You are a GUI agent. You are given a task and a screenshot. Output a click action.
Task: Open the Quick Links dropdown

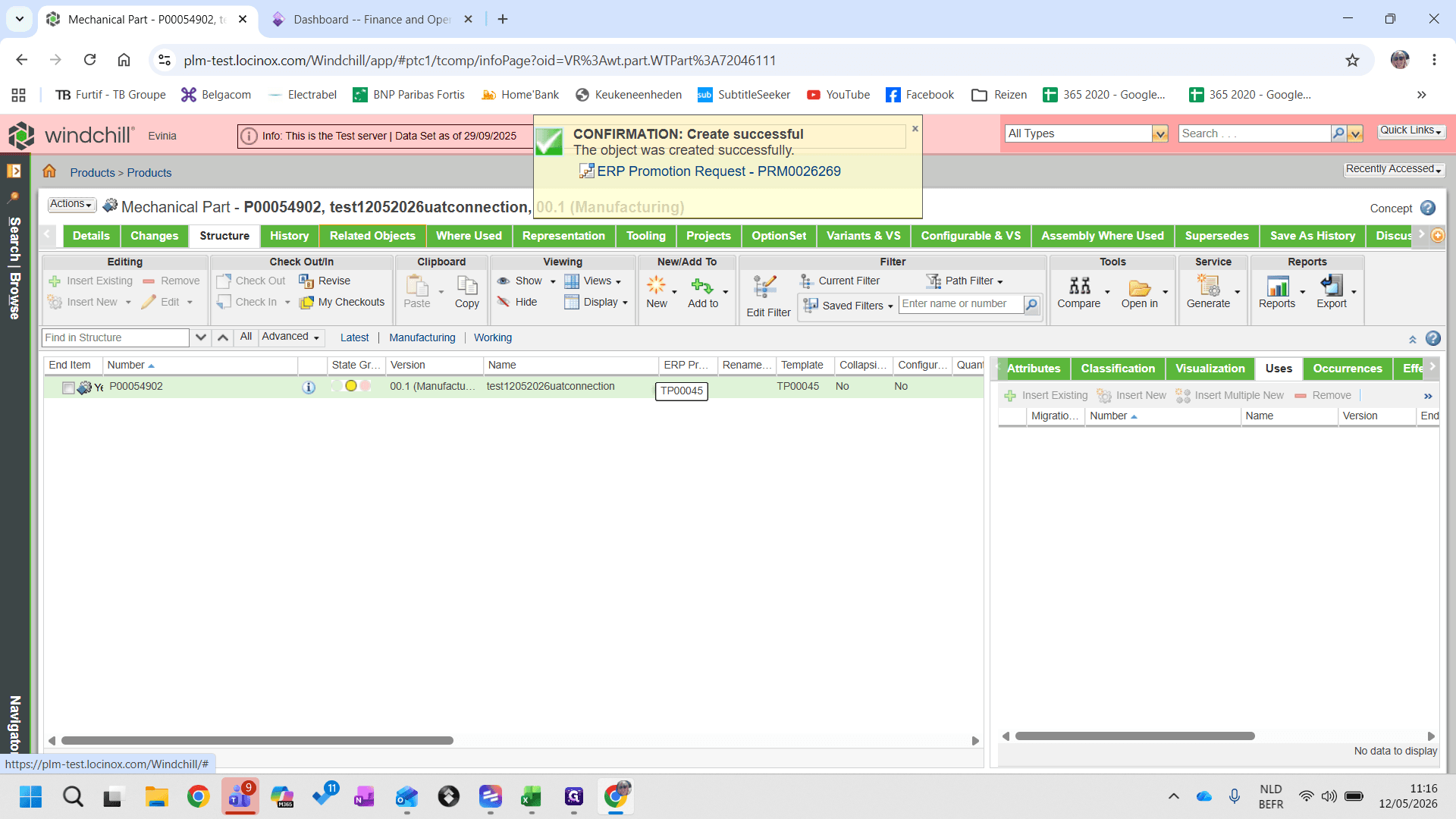[1410, 130]
